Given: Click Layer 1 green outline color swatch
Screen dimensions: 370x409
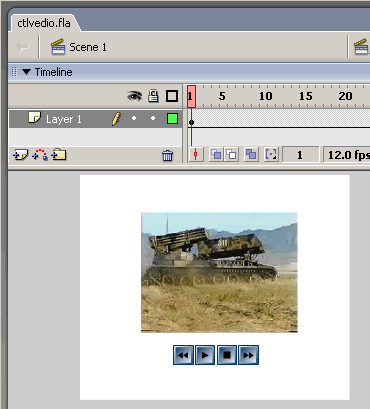Looking at the screenshot, I should click(172, 119).
